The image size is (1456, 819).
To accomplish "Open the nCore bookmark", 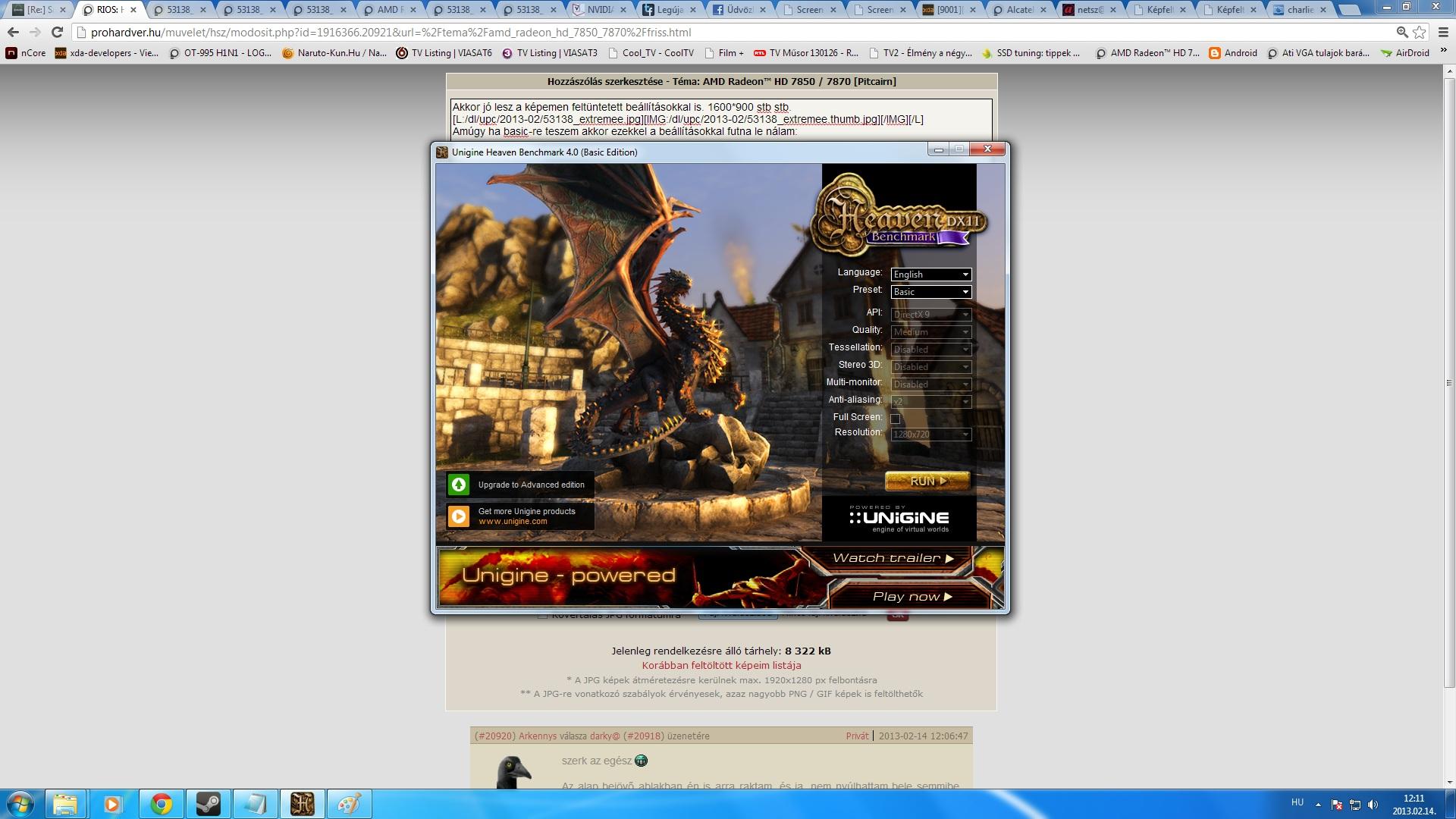I will [26, 53].
